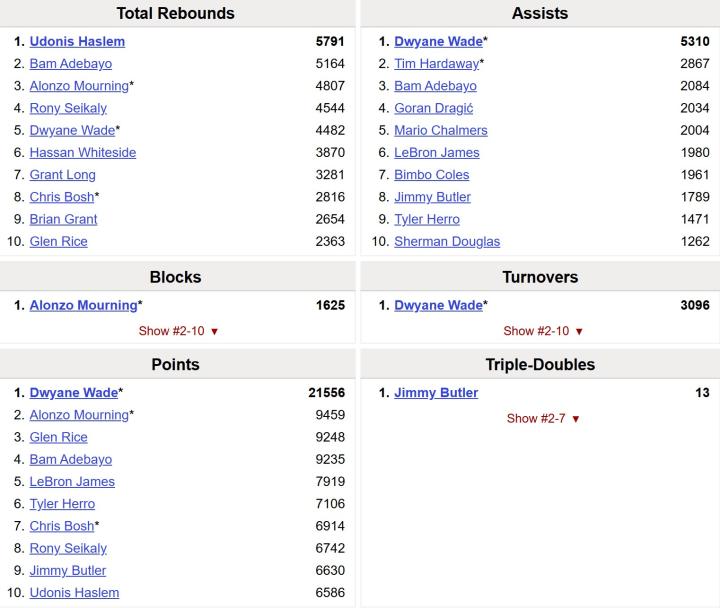720x608 pixels.
Task: Open Brian Grant player link
Action: [63, 219]
